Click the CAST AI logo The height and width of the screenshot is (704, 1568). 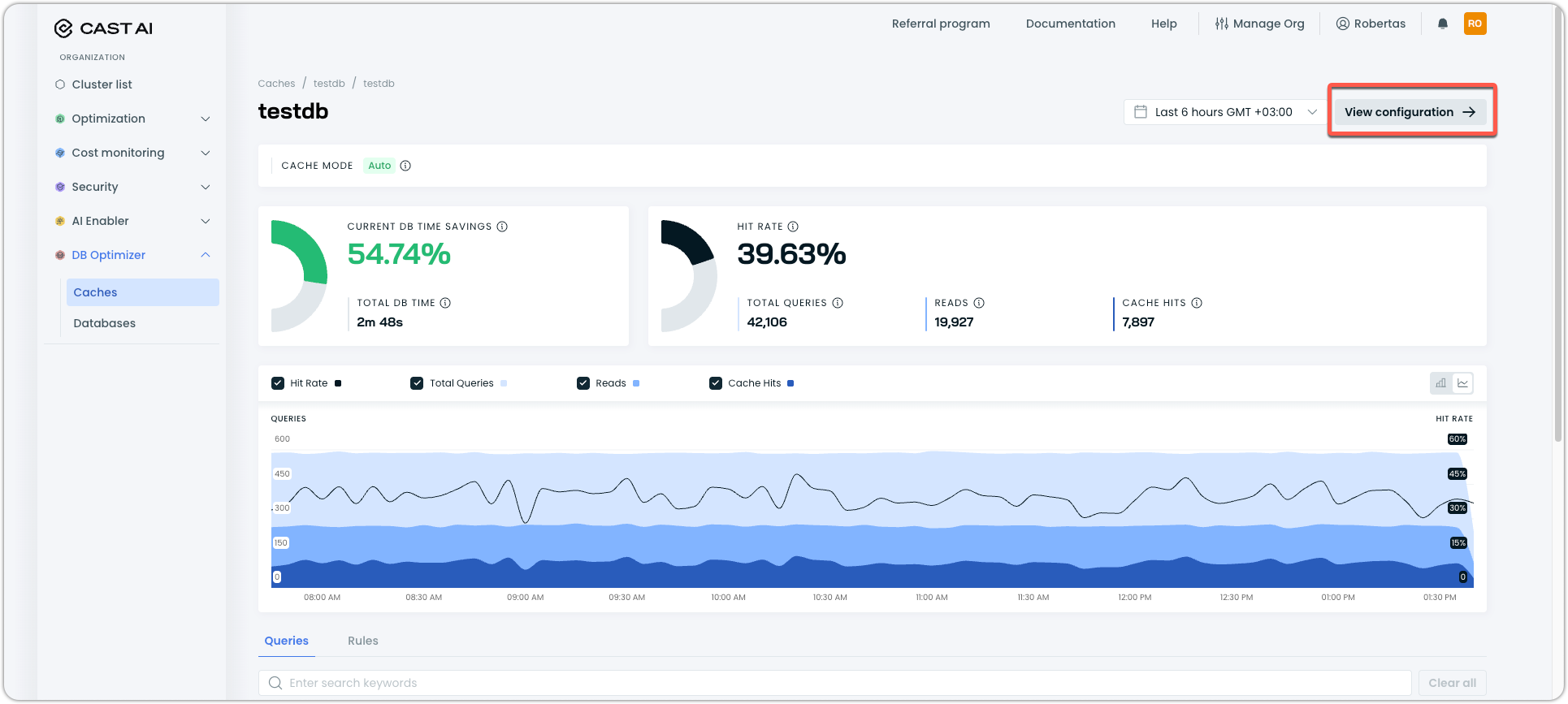[x=103, y=28]
